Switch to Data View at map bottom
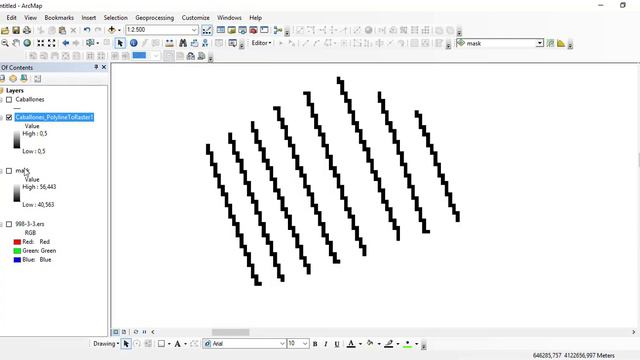 click(116, 332)
